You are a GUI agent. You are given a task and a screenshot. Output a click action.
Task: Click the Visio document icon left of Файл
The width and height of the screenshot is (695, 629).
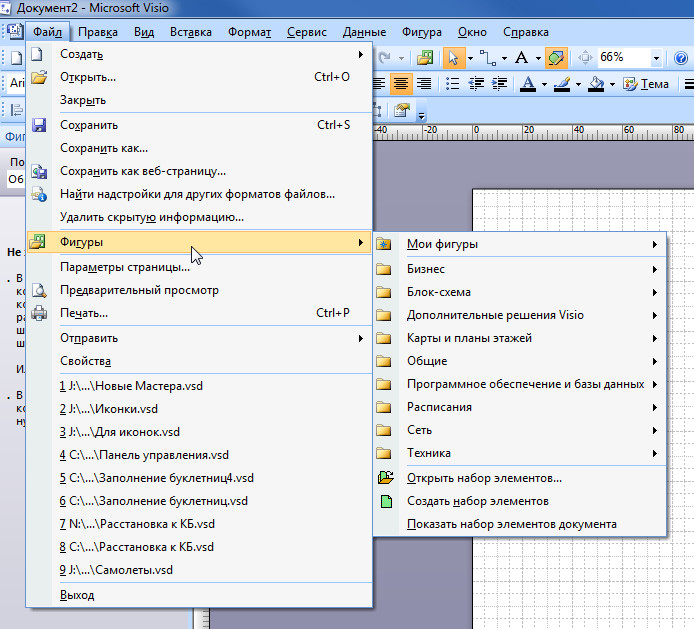coord(14,31)
